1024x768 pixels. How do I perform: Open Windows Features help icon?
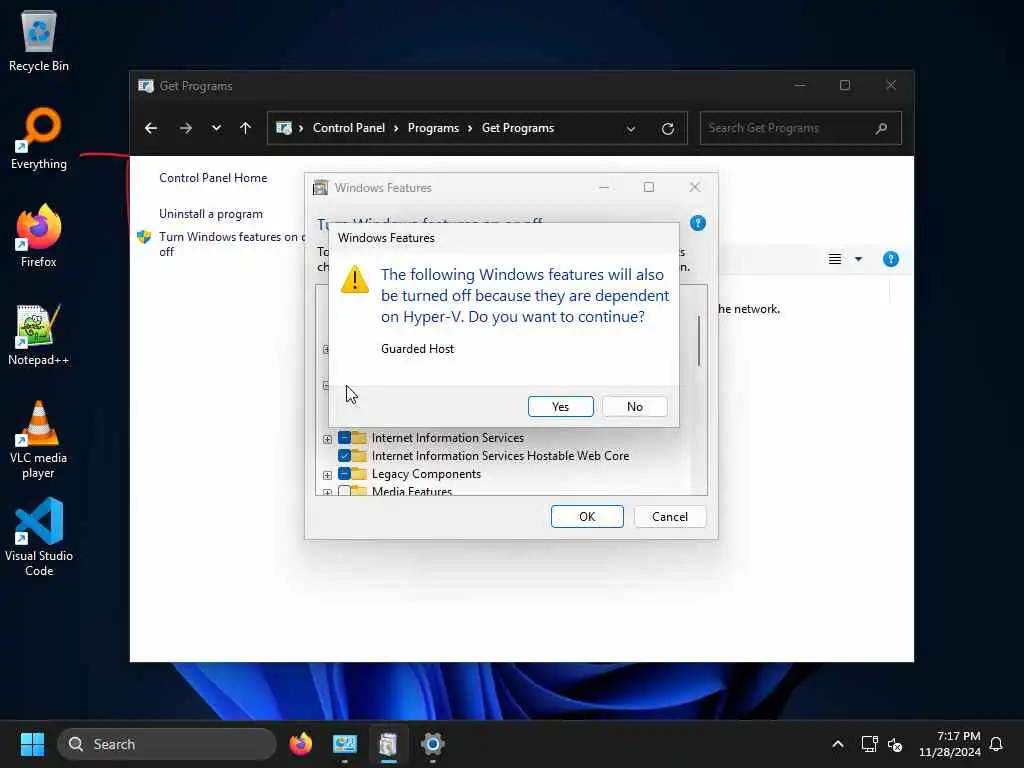[697, 223]
